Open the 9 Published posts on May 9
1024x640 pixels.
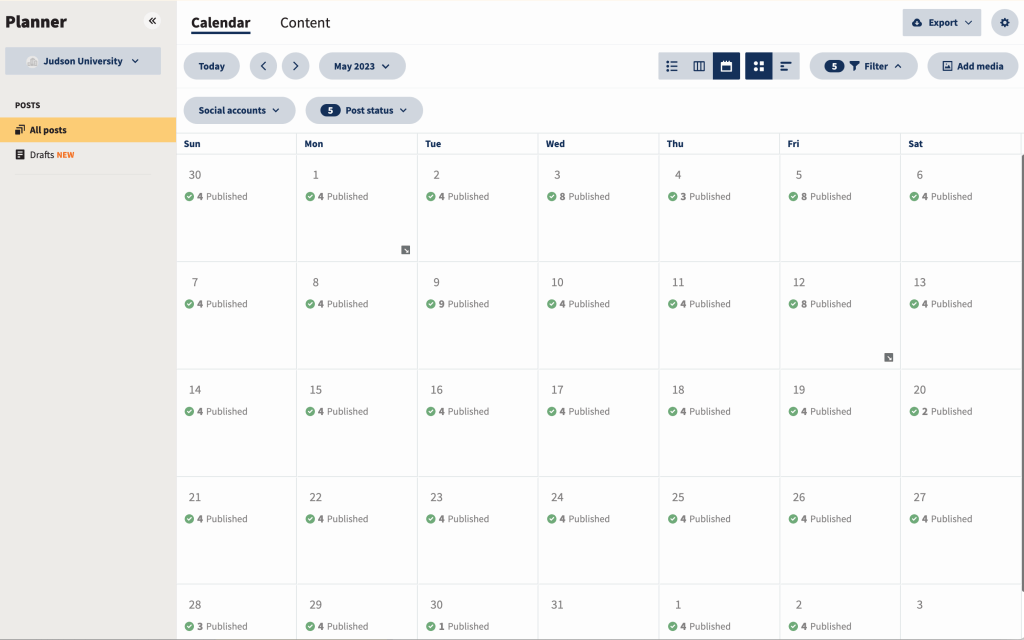pyautogui.click(x=463, y=304)
